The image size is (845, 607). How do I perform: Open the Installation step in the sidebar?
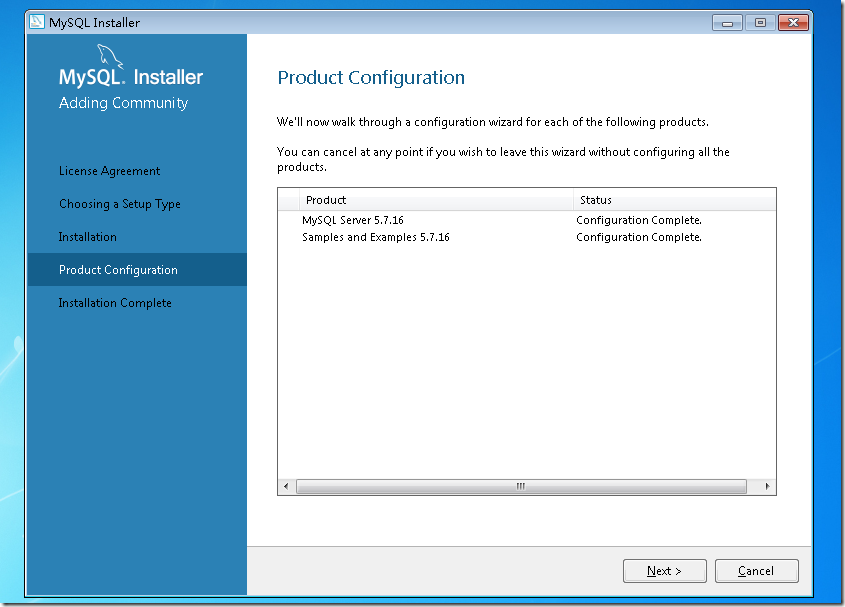[87, 237]
